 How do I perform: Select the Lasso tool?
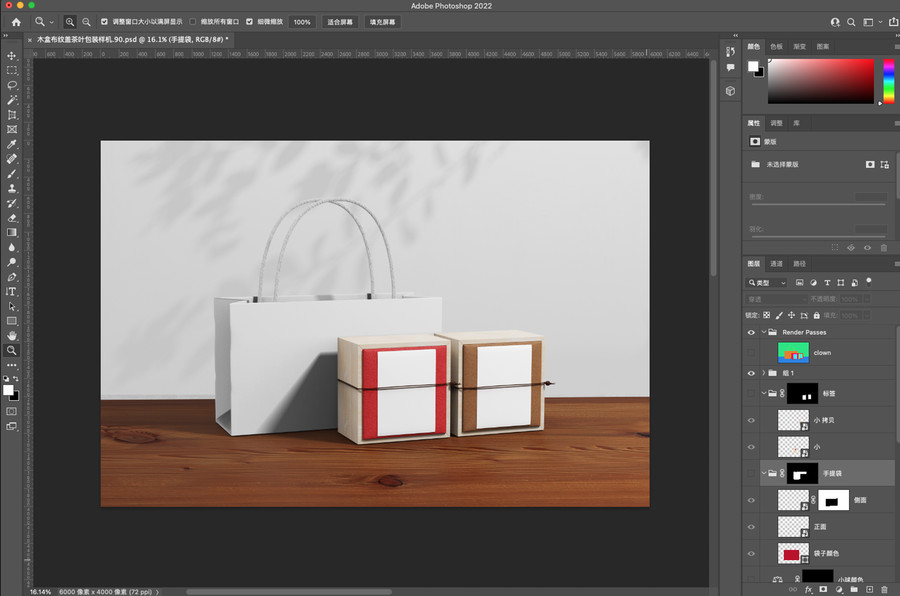pyautogui.click(x=11, y=85)
